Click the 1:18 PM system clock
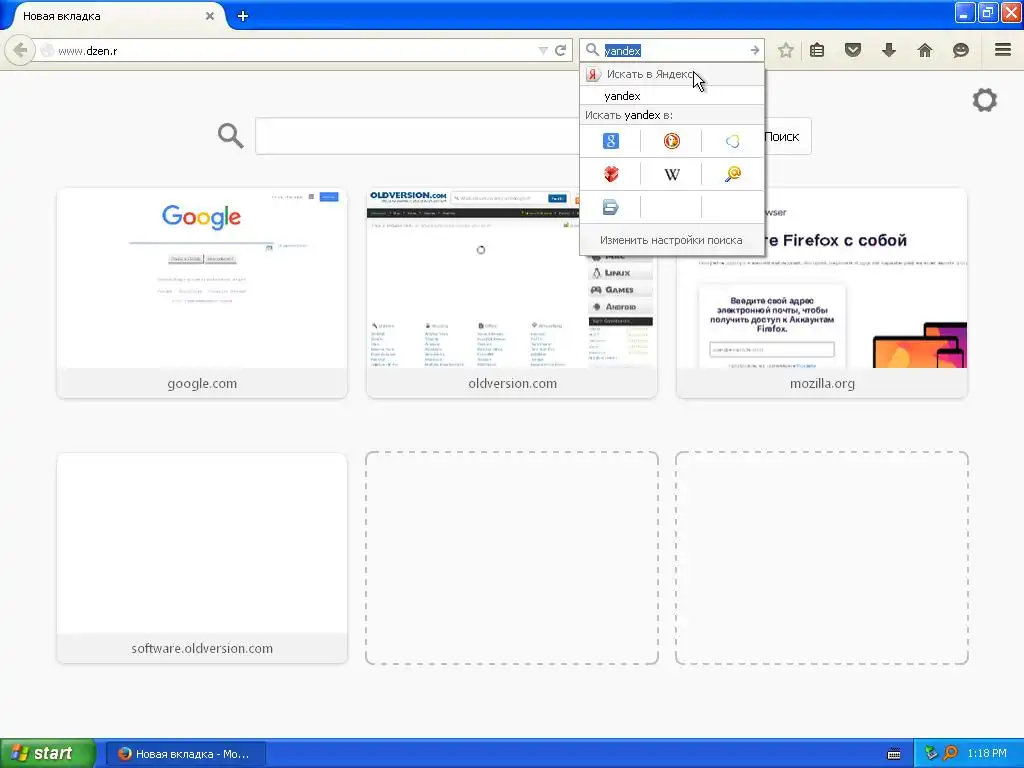1024x768 pixels. (x=987, y=753)
